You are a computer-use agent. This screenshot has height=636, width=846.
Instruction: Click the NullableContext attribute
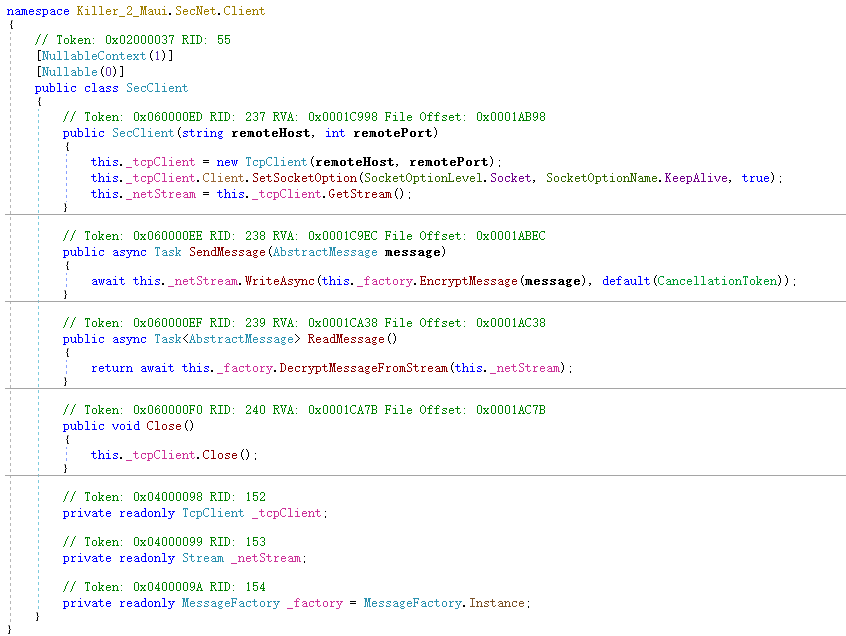94,56
